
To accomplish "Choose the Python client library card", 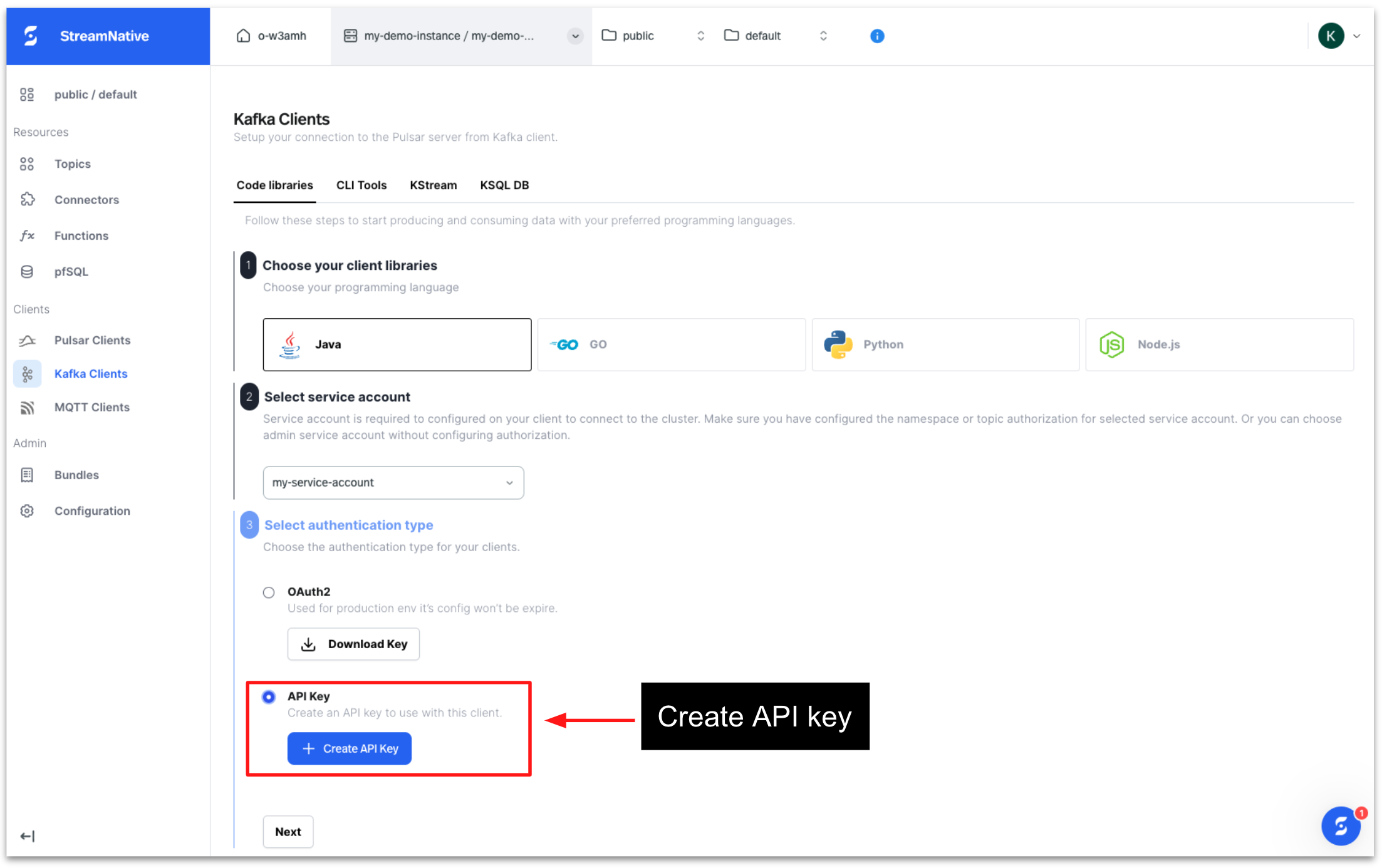I will tap(944, 344).
